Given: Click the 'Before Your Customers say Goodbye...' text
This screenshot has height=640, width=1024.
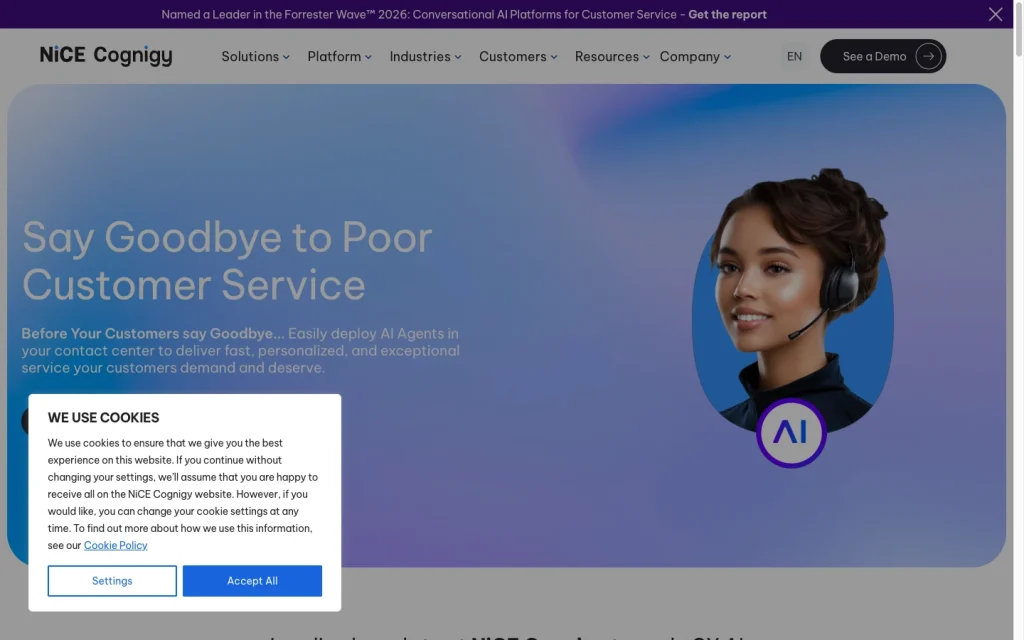Looking at the screenshot, I should [153, 334].
